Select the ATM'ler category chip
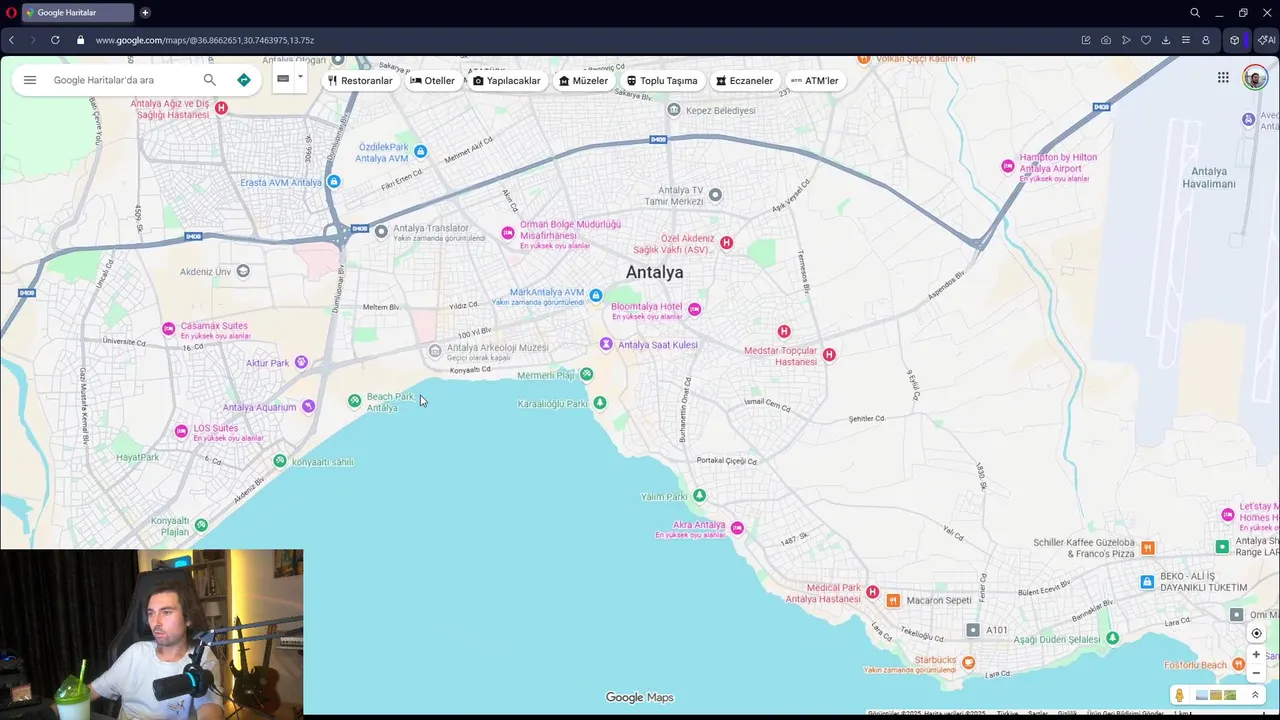 click(815, 81)
